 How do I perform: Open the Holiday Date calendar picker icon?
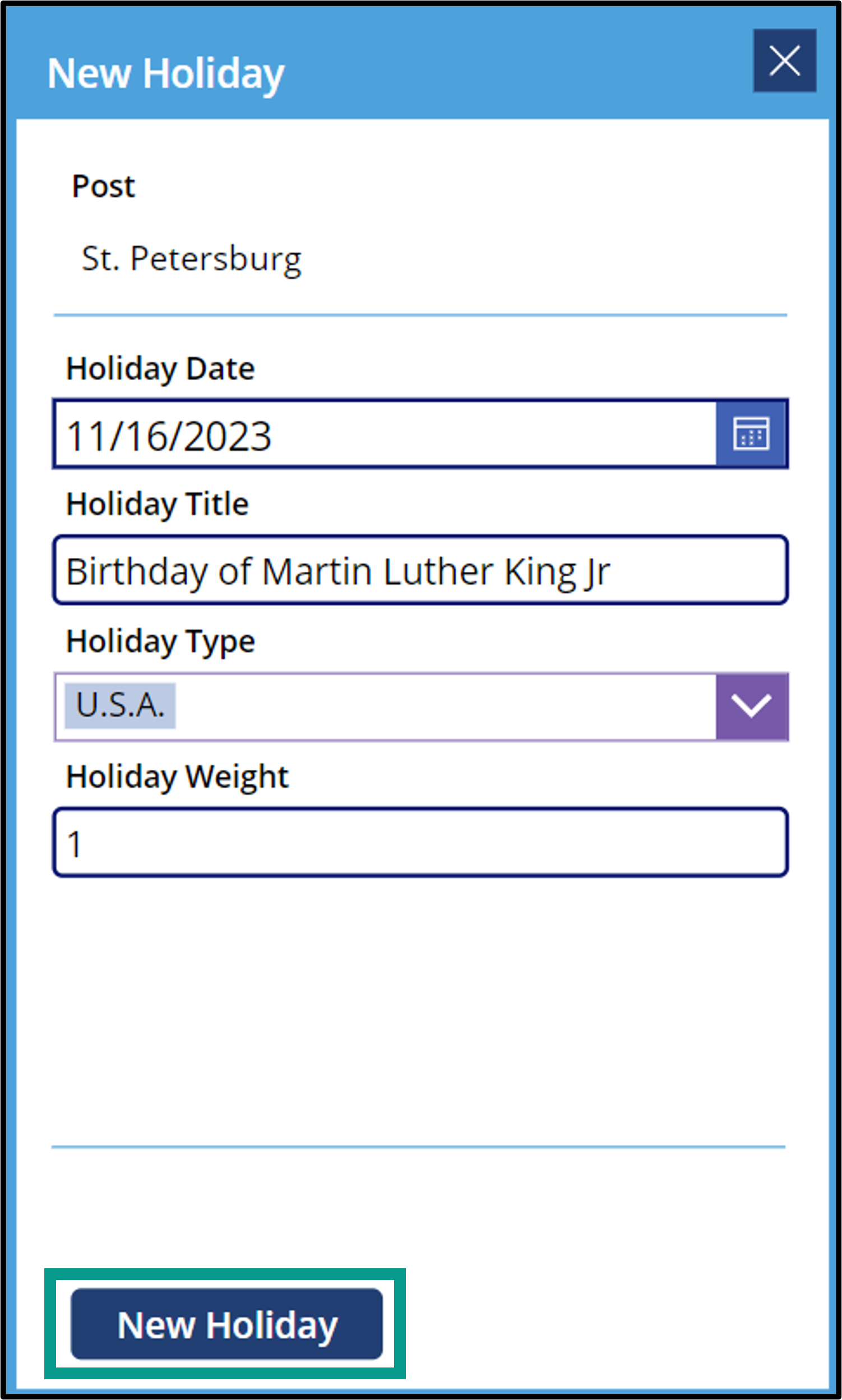click(x=751, y=434)
